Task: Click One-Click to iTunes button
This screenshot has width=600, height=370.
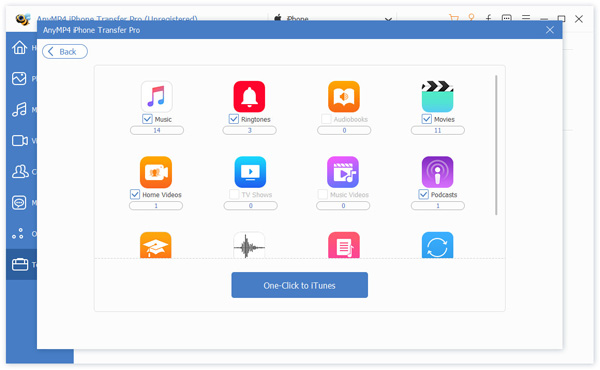Action: (x=300, y=285)
